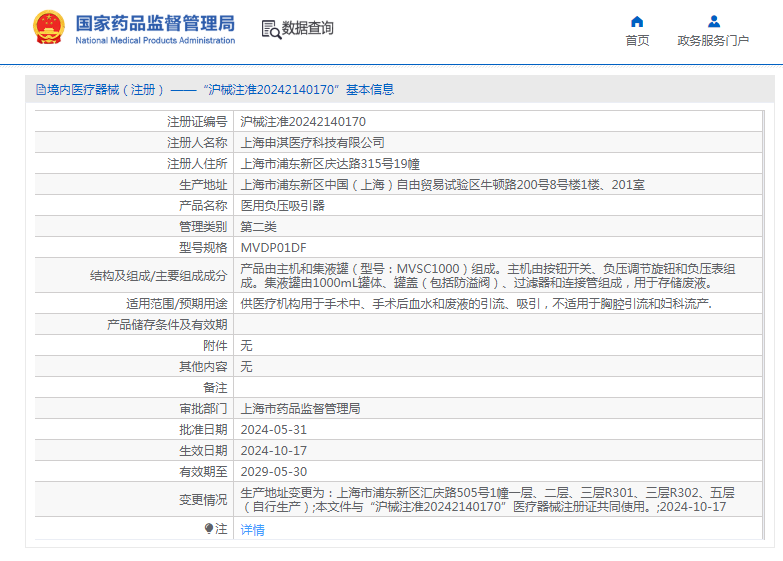Open the 首页 home link
The image size is (783, 561).
pyautogui.click(x=637, y=40)
